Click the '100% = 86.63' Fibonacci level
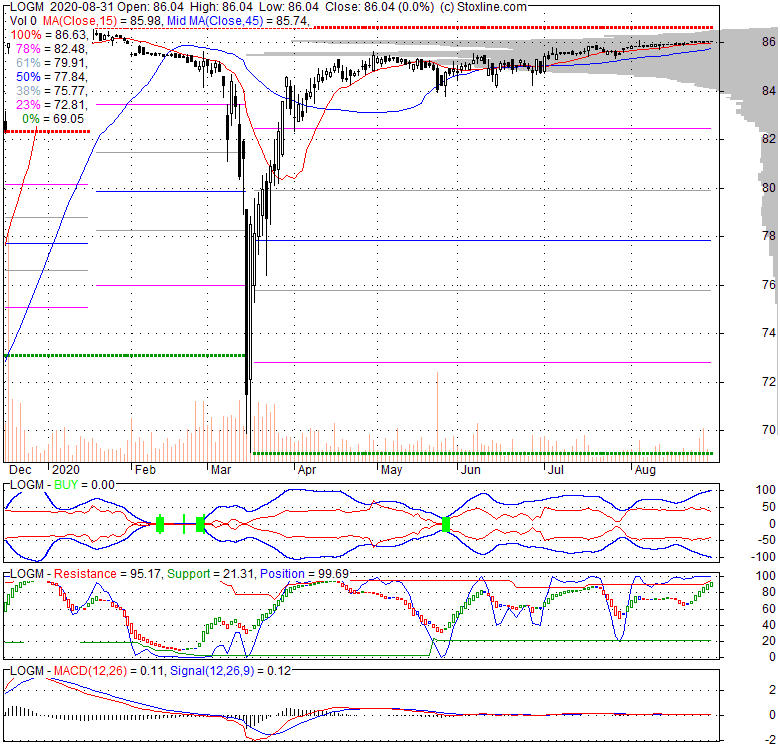 49,34
